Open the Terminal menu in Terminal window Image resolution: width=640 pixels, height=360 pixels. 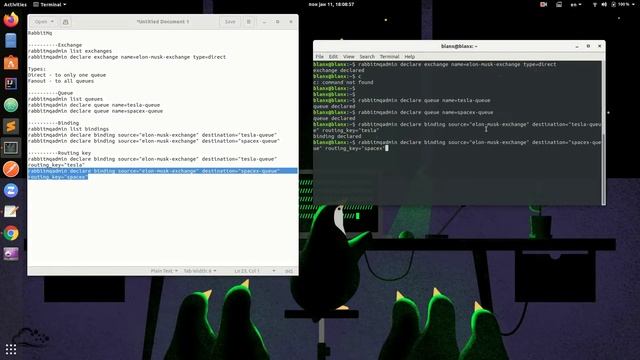click(x=389, y=57)
